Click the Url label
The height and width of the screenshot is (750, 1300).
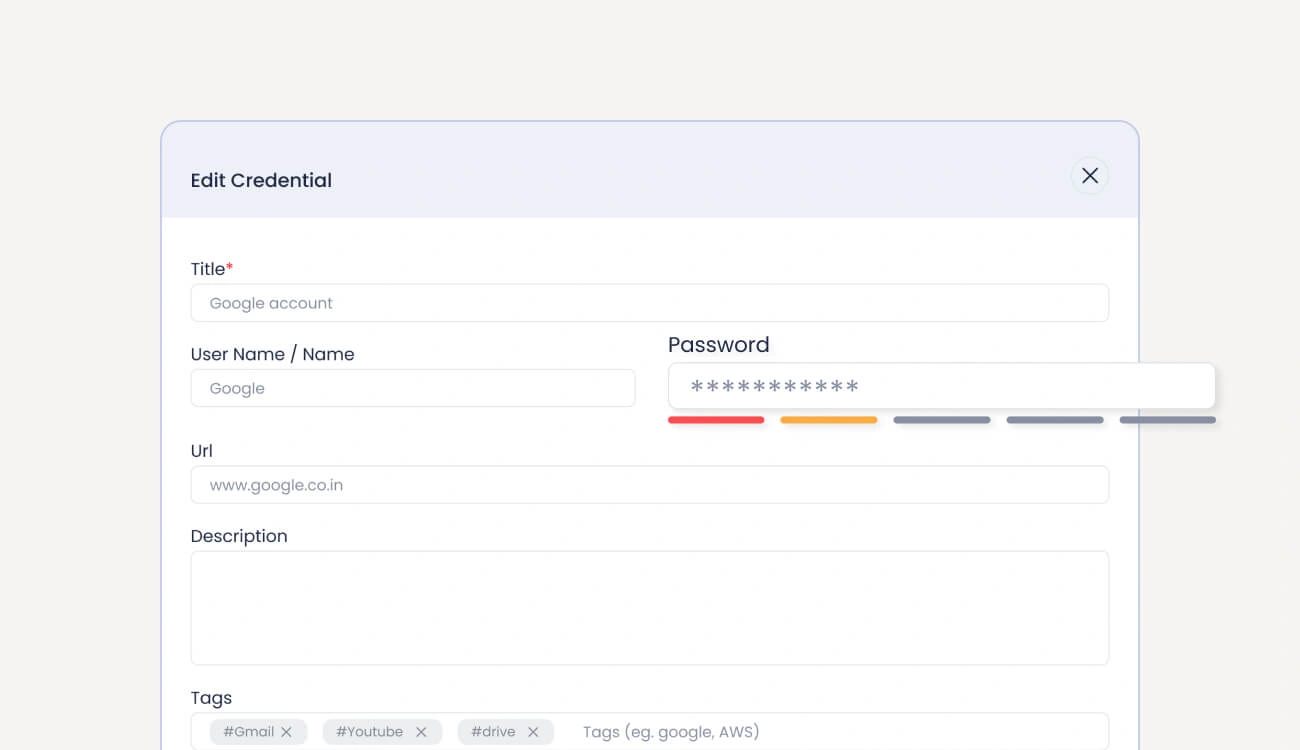[202, 451]
